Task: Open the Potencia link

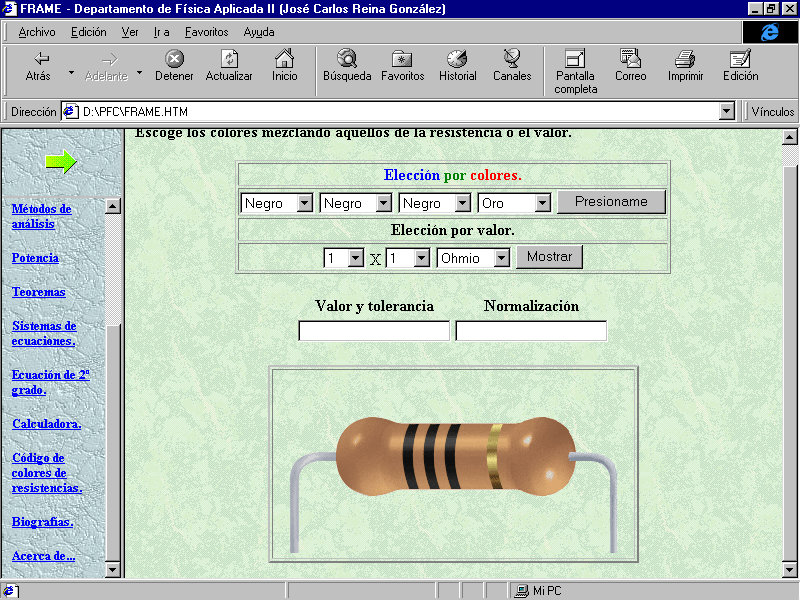Action: 35,258
